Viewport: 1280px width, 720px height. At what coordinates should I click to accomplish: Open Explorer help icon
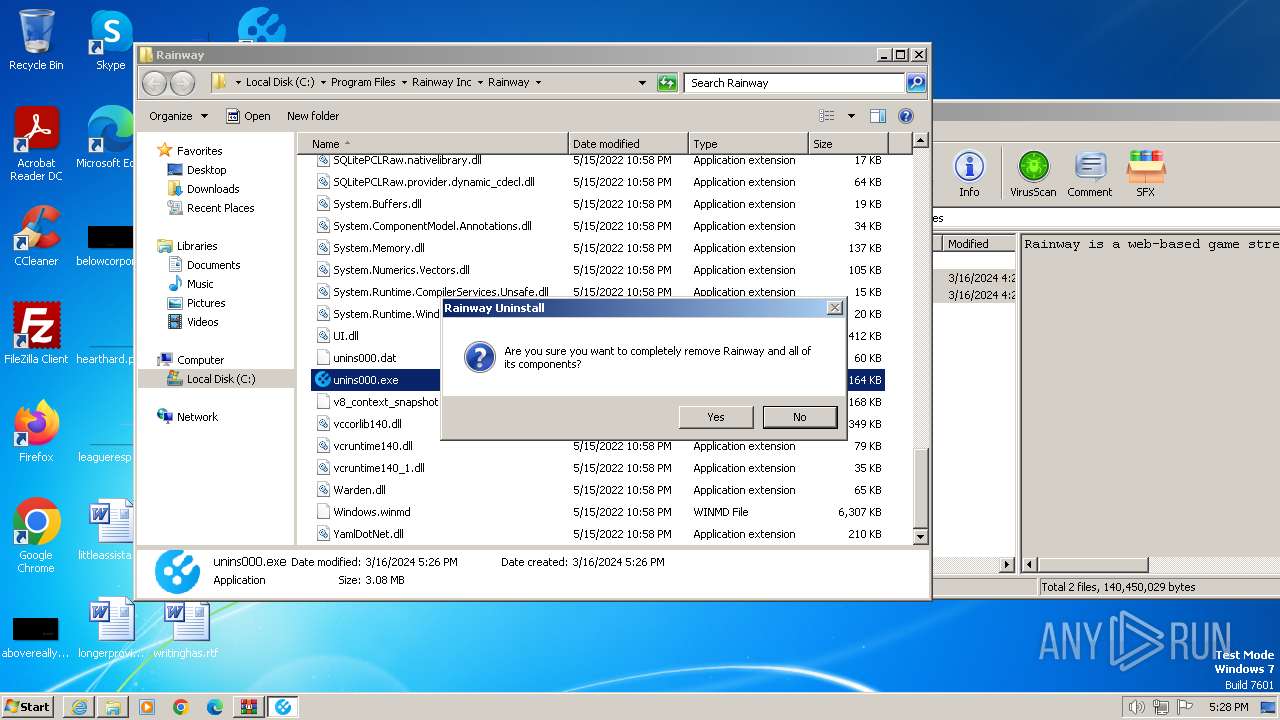coord(906,116)
